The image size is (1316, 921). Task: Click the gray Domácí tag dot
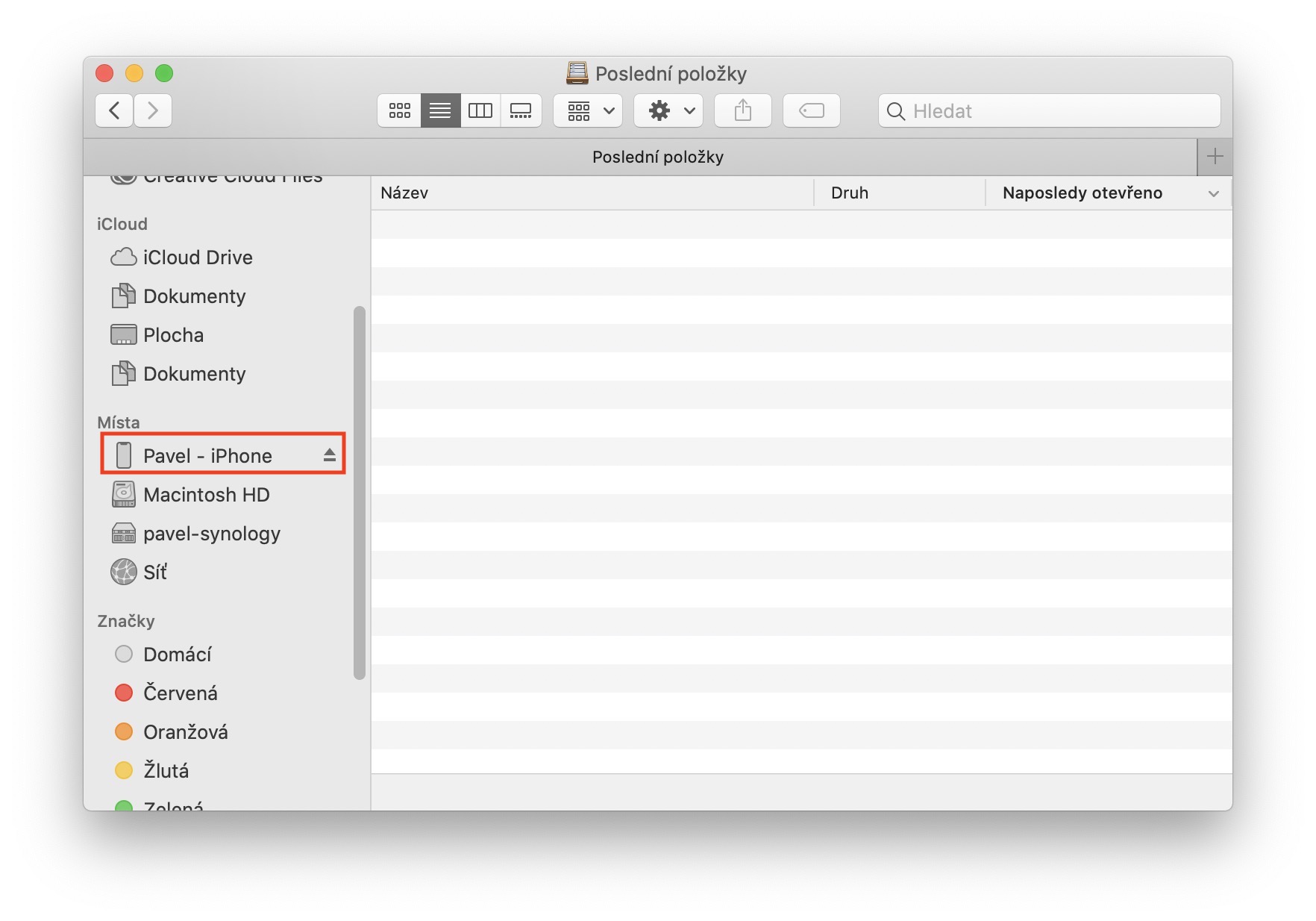tap(124, 655)
